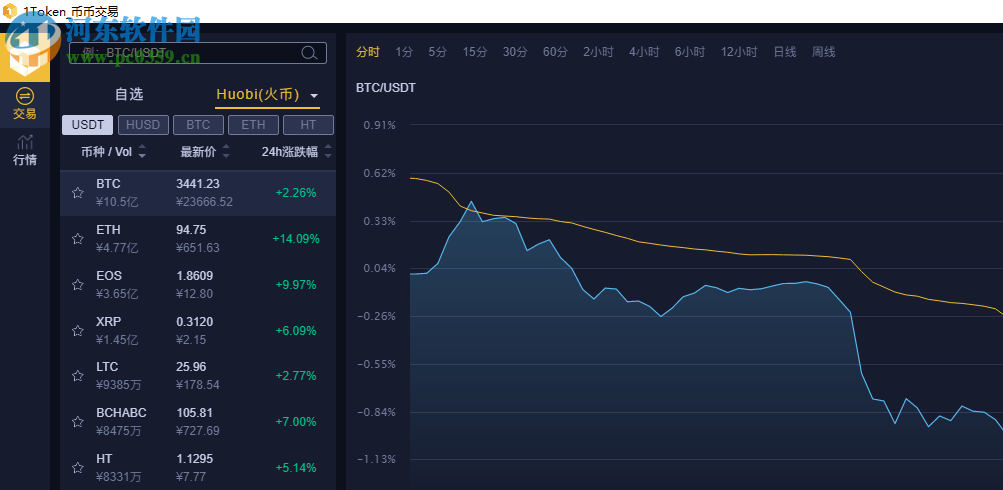Set chart interval to 15分
This screenshot has width=1003, height=490.
coord(475,52)
